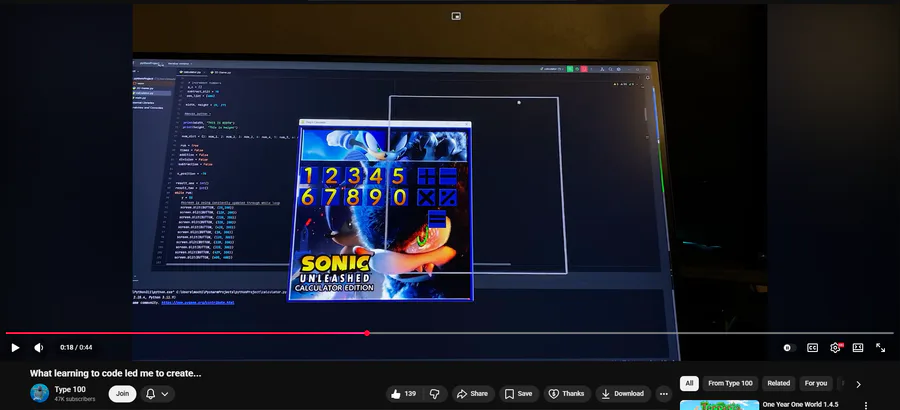Click the calculator's plus button in the video
The width and height of the screenshot is (900, 410).
point(426,176)
